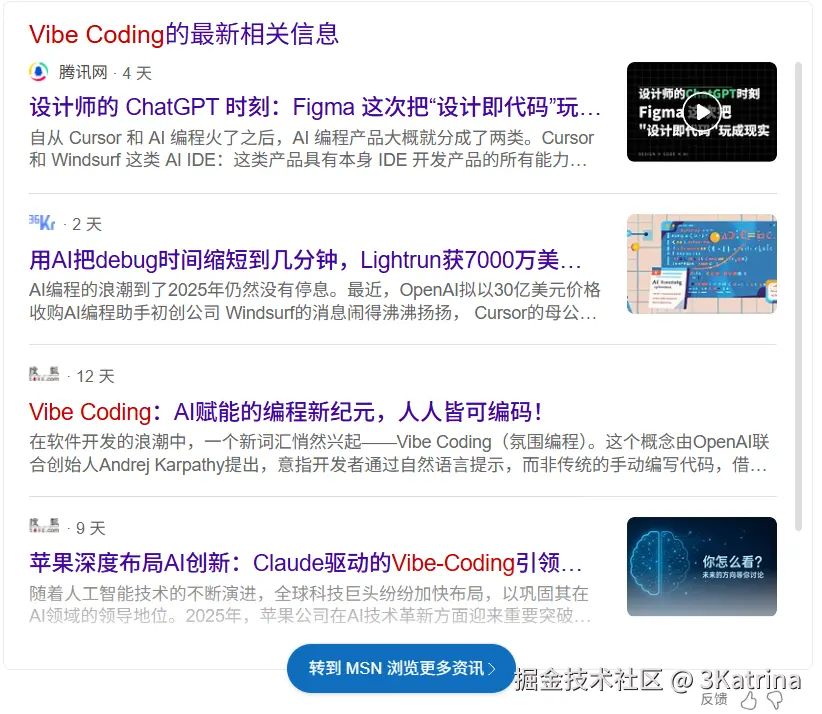Click the 36Kr source logo icon
The image size is (822, 714).
(42, 223)
